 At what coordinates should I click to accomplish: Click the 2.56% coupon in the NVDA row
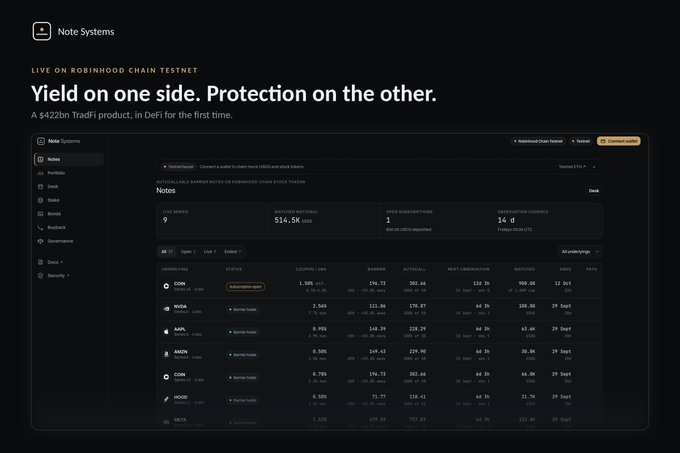[320, 306]
